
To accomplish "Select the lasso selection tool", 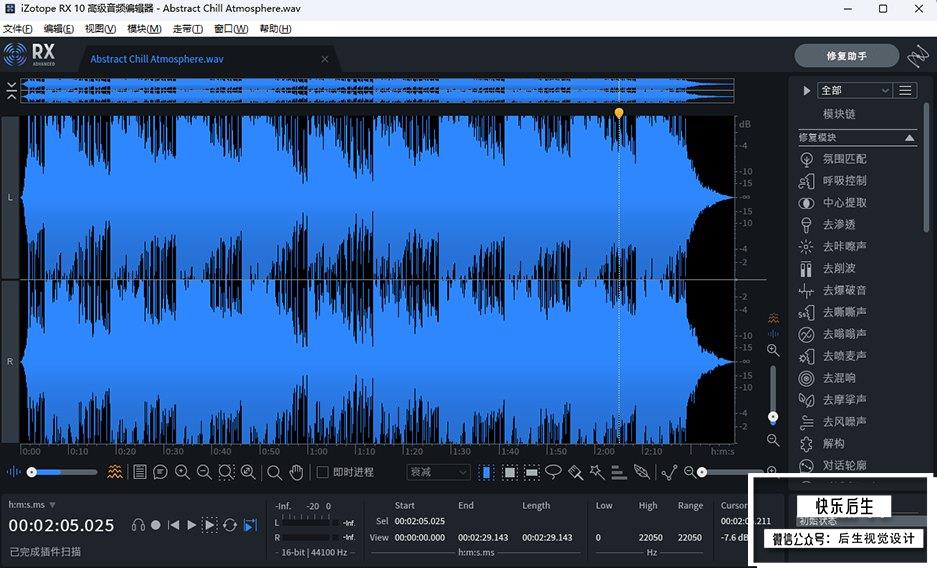I will click(x=553, y=472).
